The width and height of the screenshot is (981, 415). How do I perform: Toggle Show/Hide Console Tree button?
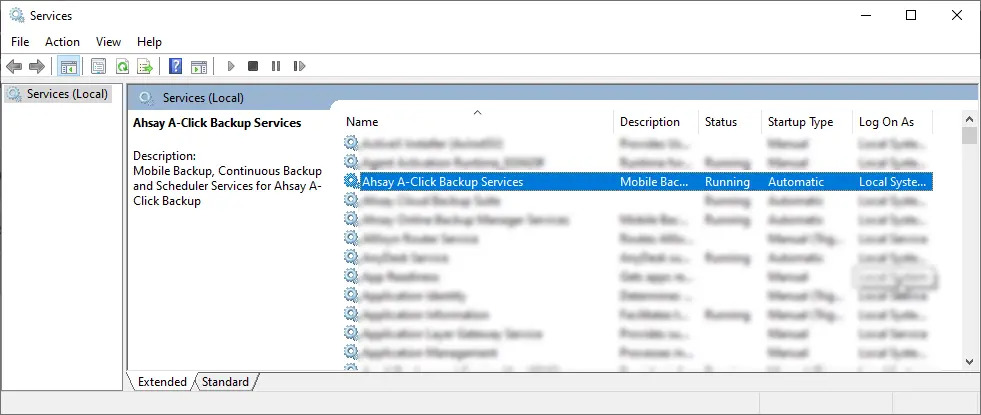tap(68, 67)
